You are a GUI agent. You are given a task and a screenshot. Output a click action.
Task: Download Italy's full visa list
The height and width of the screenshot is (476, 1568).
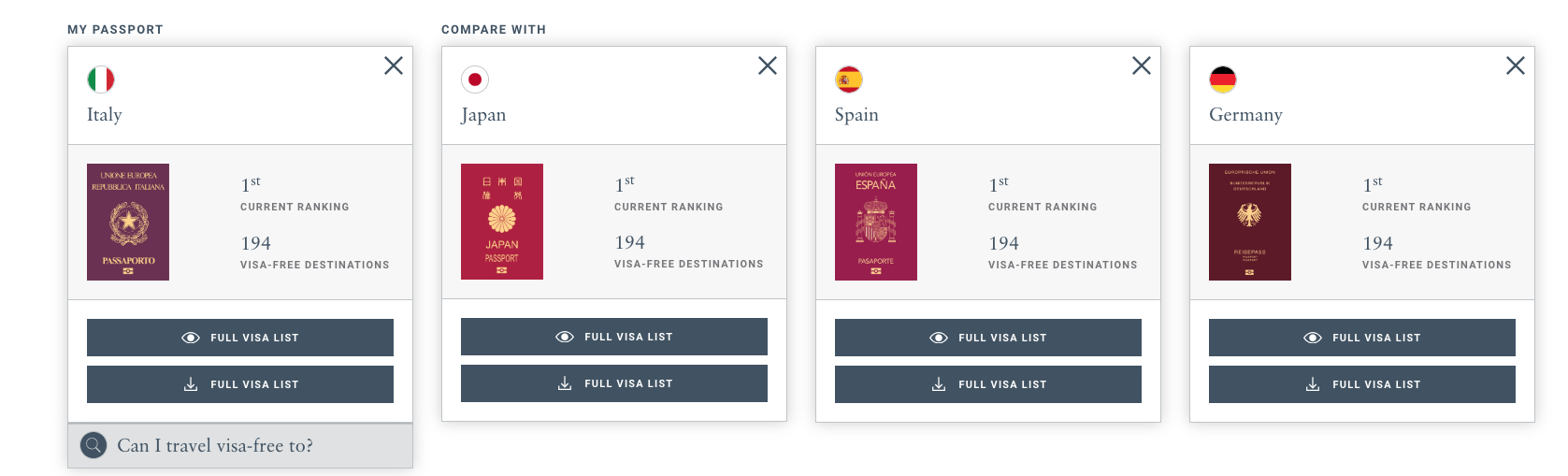240,384
